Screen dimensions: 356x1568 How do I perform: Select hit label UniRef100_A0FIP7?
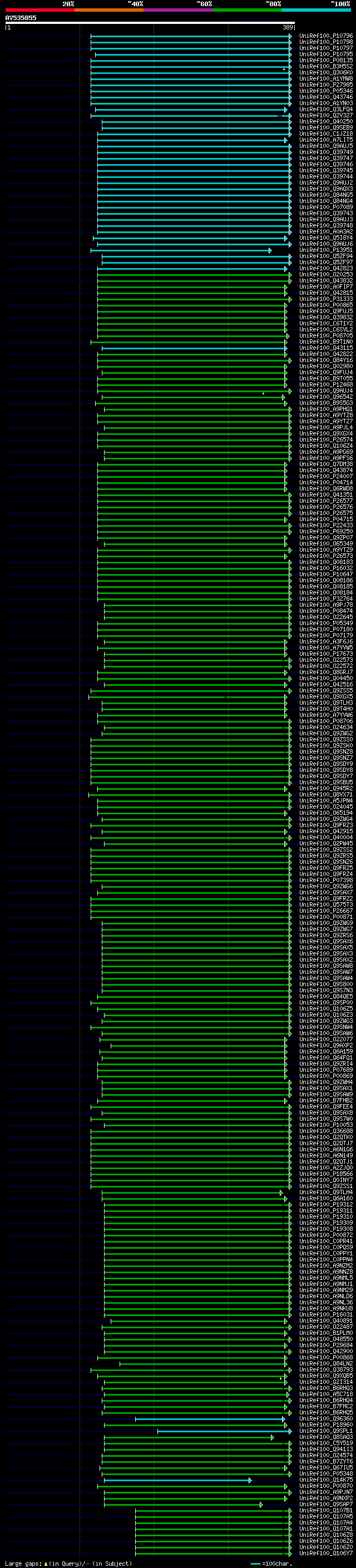(x=326, y=286)
